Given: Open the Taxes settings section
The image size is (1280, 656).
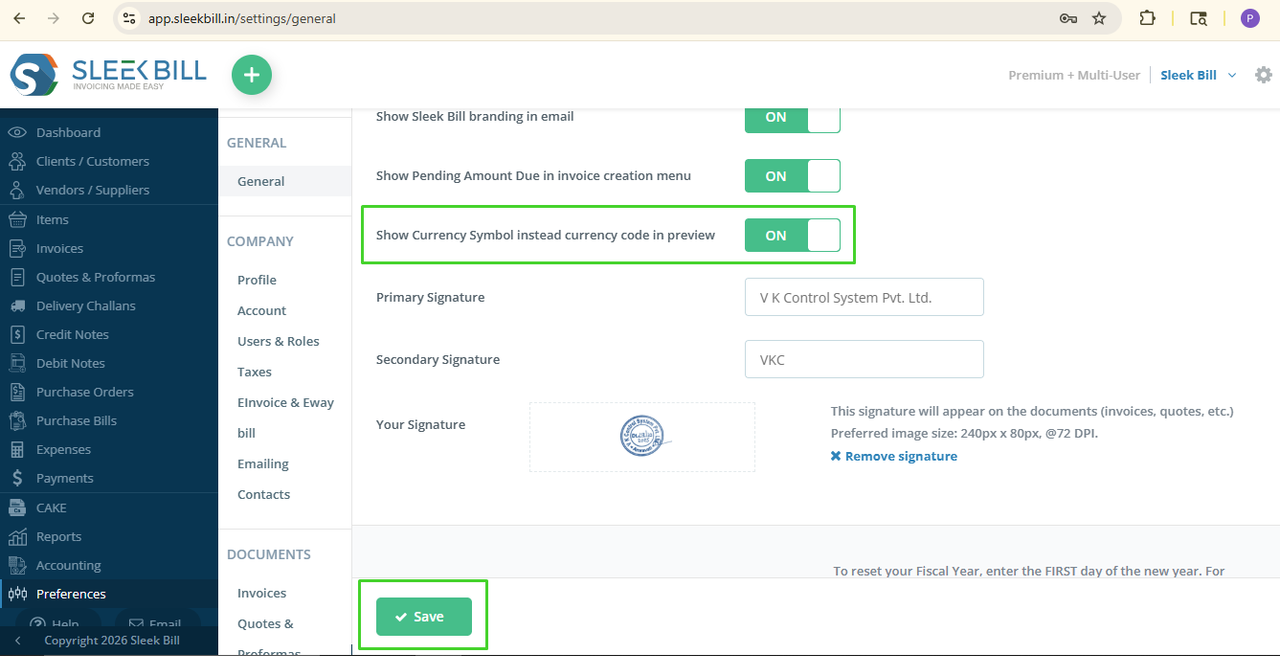Looking at the screenshot, I should pos(254,372).
